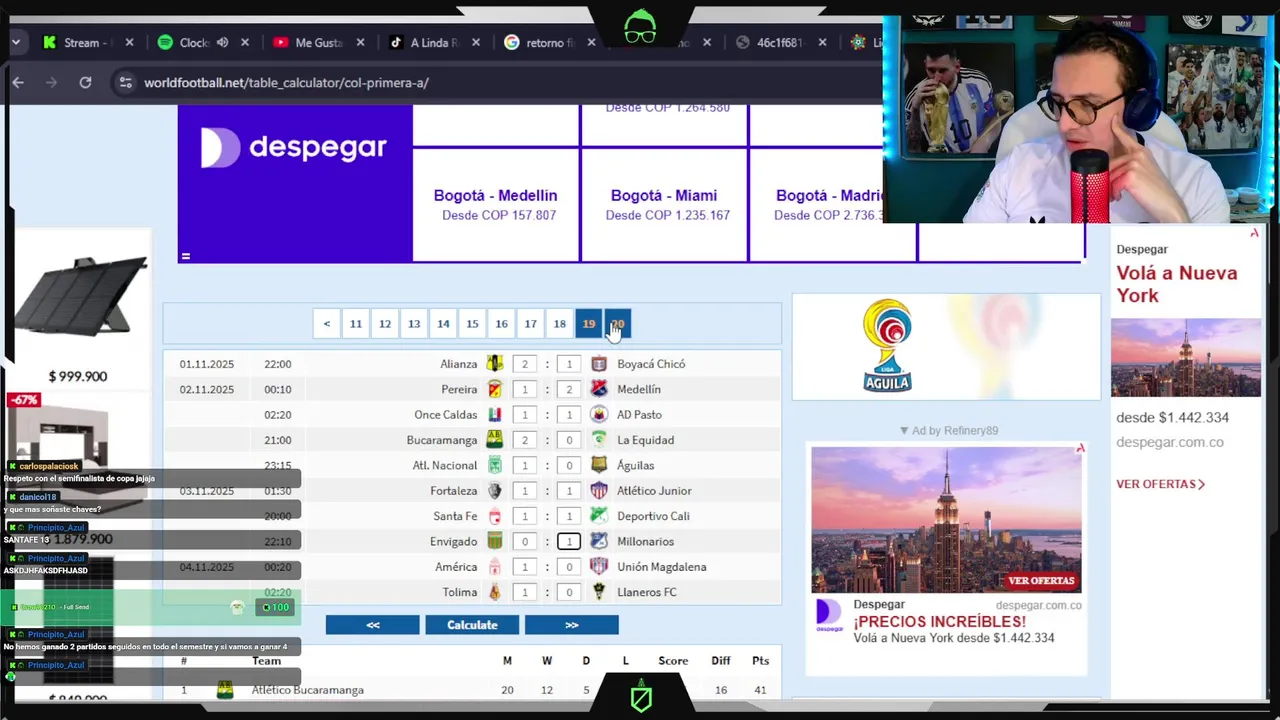The width and height of the screenshot is (1280, 720).
Task: Click the Unión Magdalena crest icon
Action: [x=599, y=567]
